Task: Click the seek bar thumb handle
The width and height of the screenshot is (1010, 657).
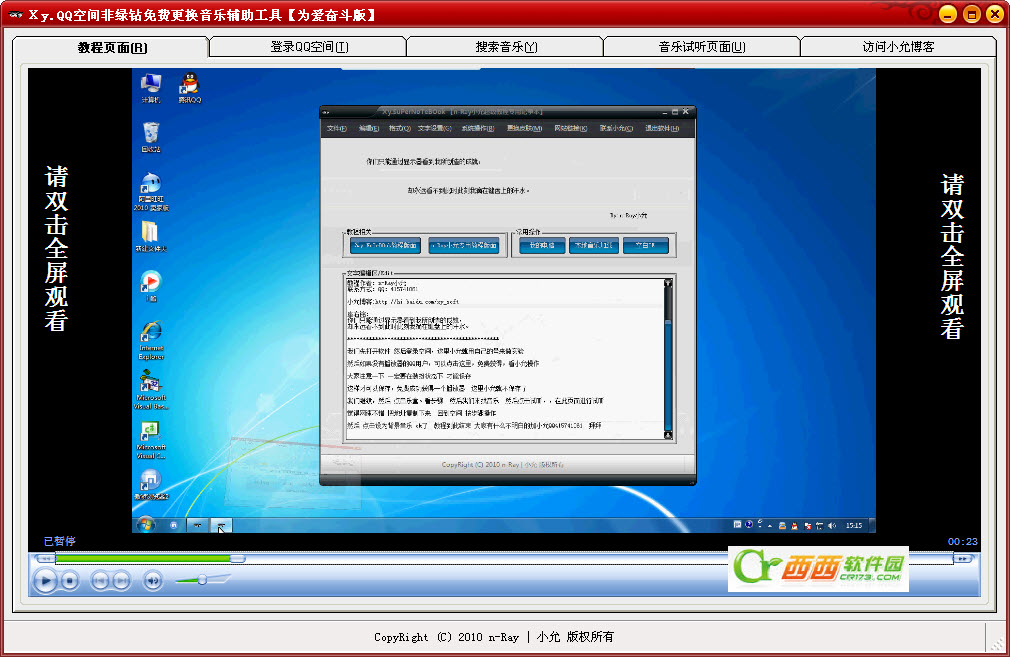Action: pos(238,558)
